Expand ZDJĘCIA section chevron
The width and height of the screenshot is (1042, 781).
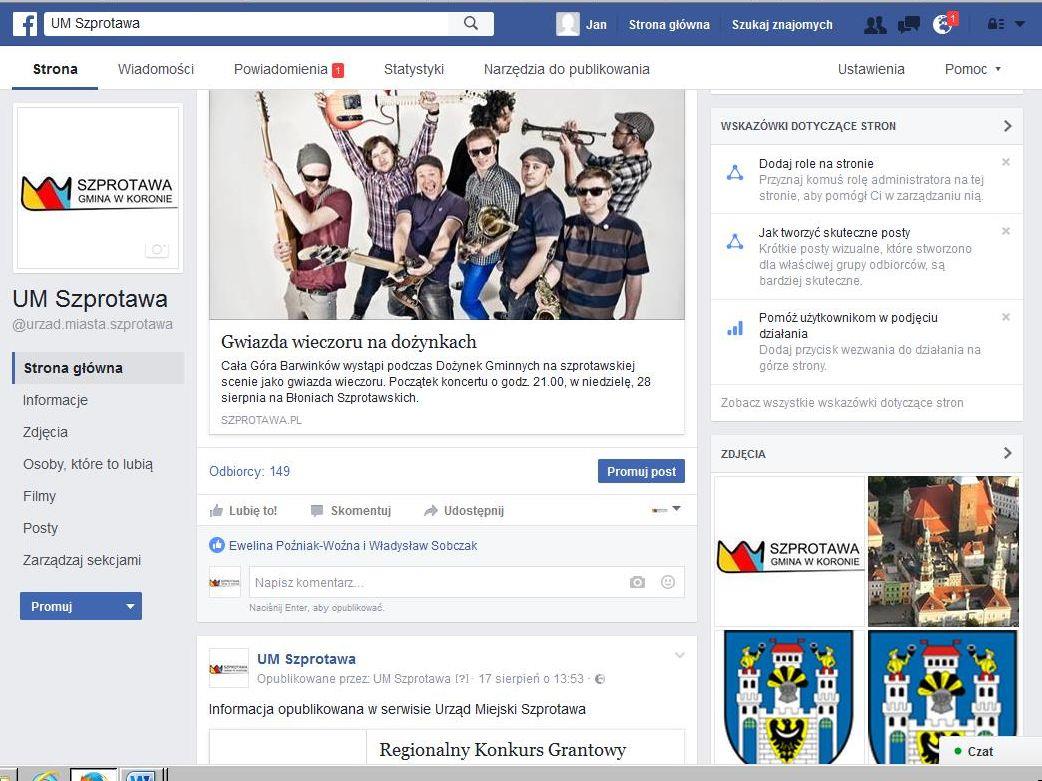1007,453
